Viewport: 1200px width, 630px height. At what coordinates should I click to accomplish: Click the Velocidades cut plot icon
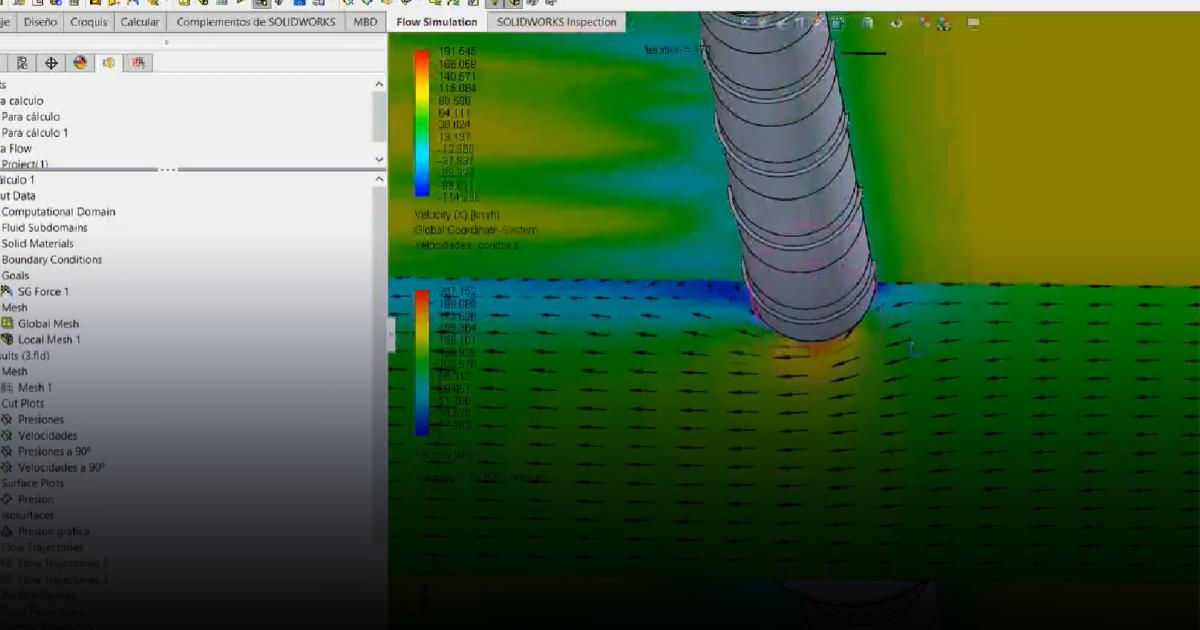(8, 435)
